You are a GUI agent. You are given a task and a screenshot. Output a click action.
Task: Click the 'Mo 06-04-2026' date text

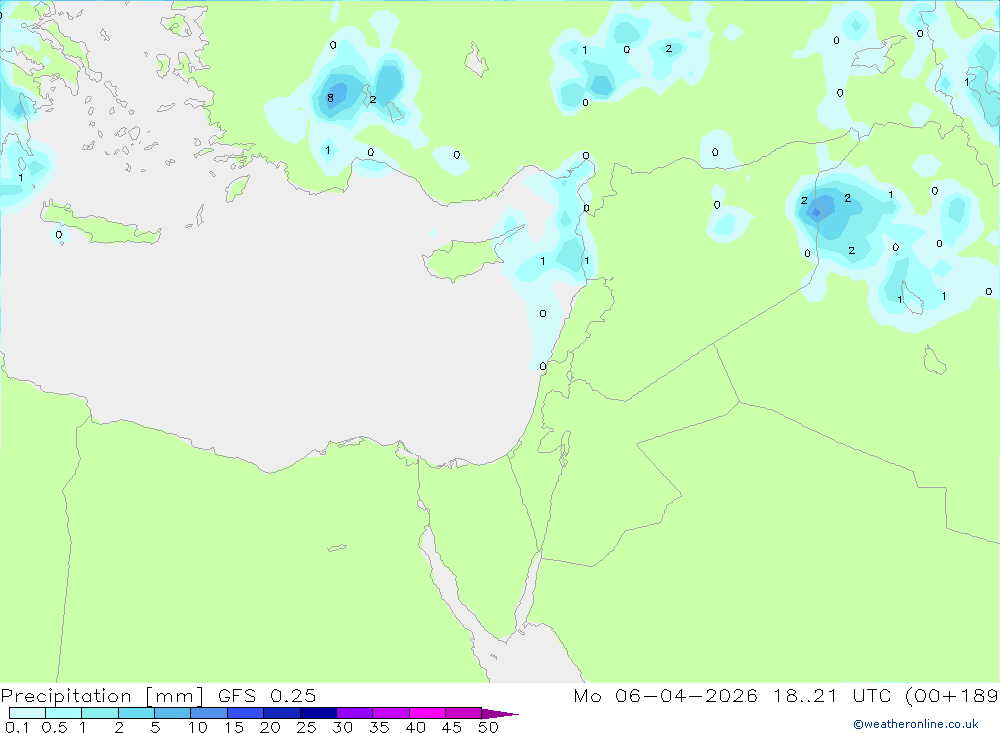(665, 696)
